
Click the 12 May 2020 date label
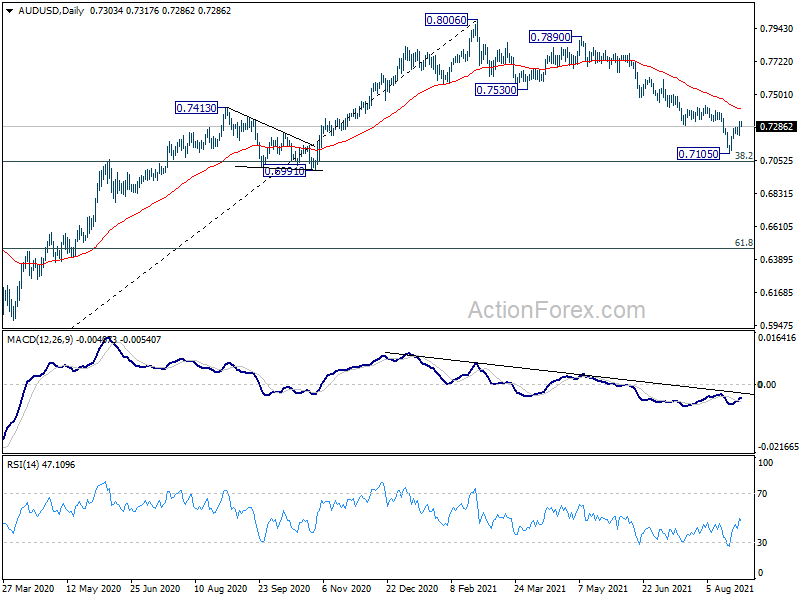coord(94,589)
